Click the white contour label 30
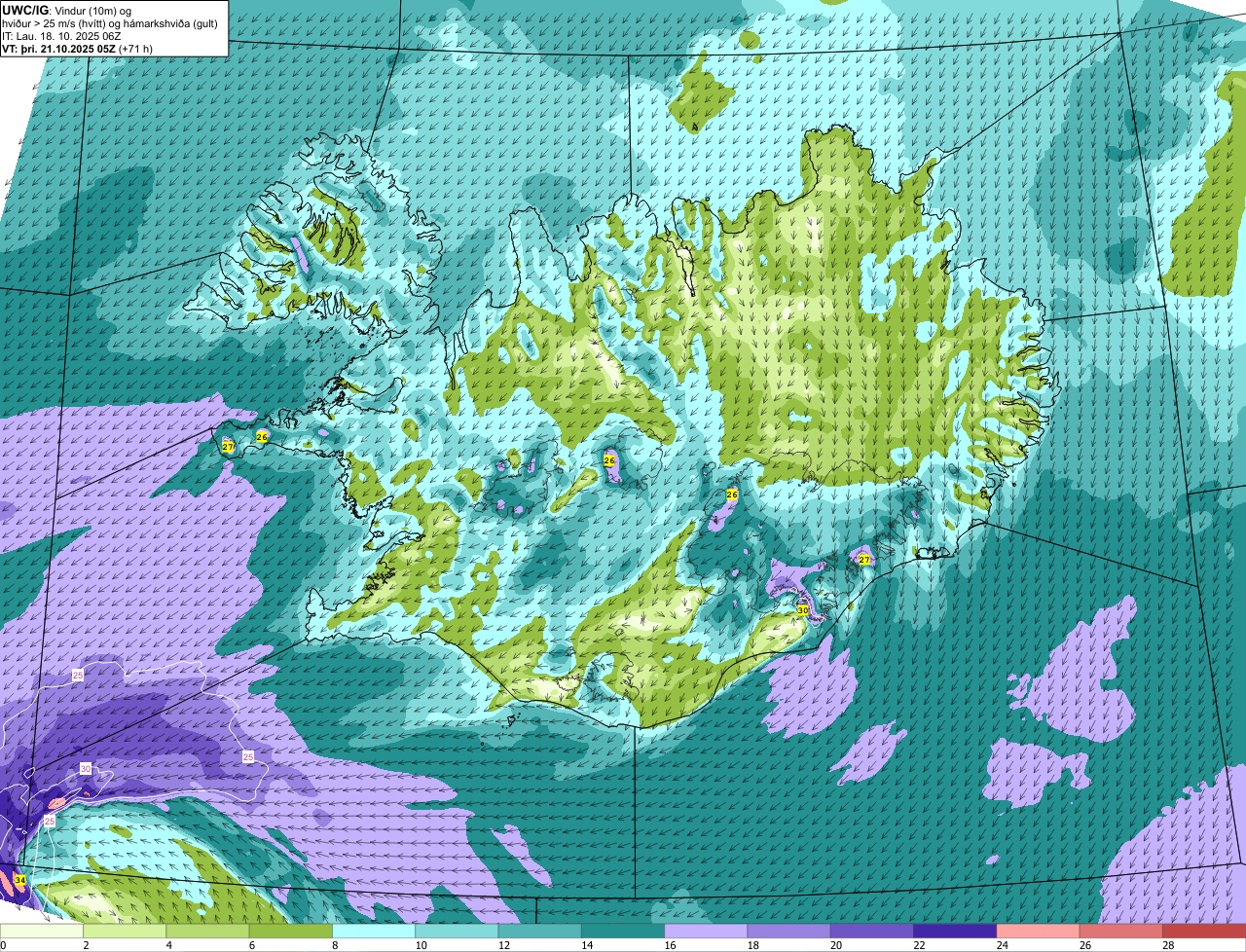 coord(86,769)
